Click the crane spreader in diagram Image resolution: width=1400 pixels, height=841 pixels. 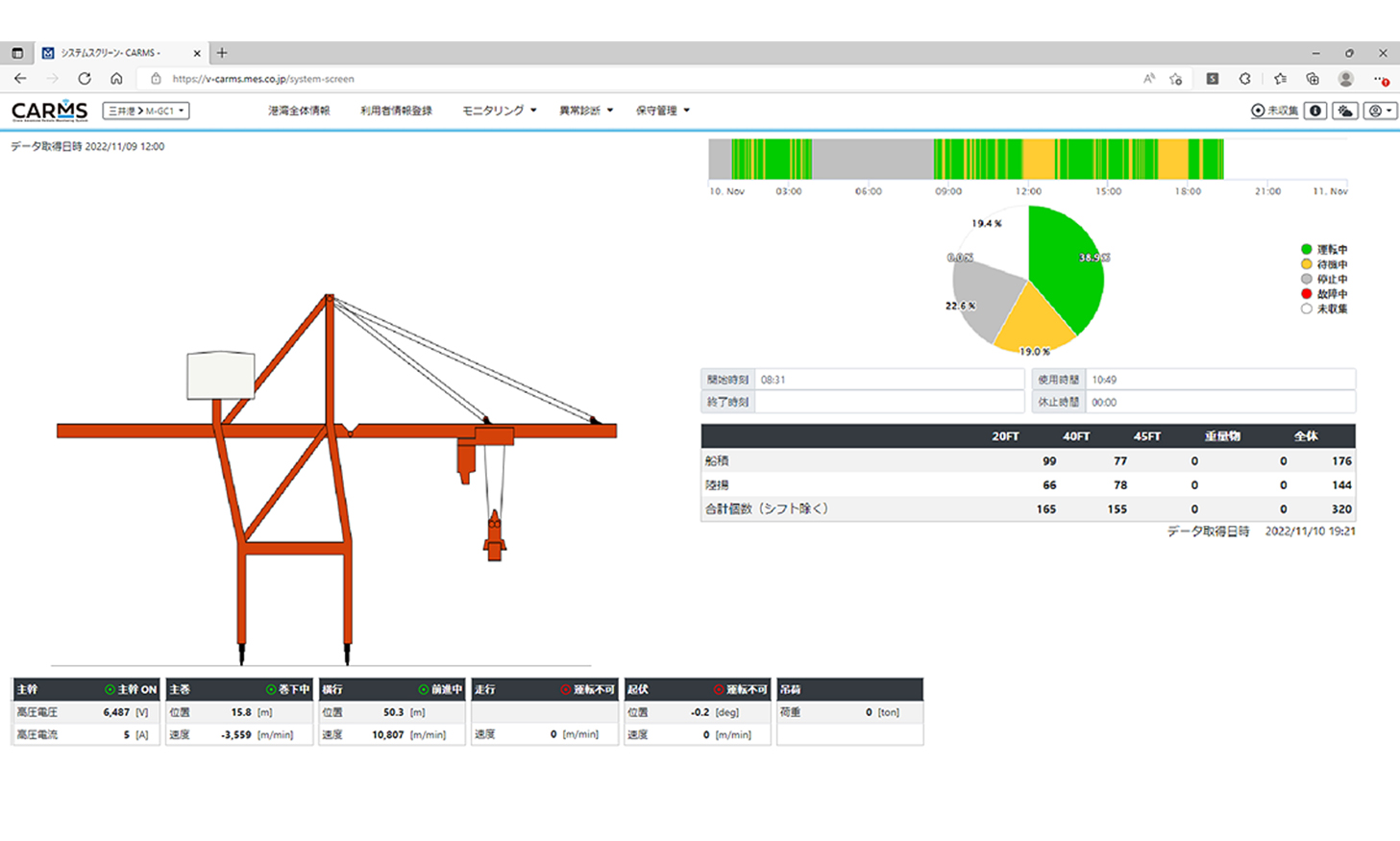click(x=494, y=536)
